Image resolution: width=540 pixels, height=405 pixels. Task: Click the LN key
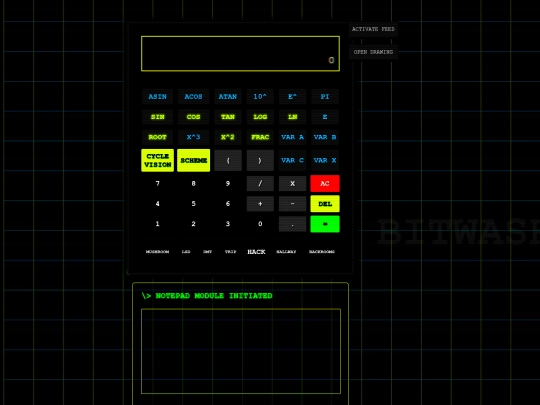292,117
